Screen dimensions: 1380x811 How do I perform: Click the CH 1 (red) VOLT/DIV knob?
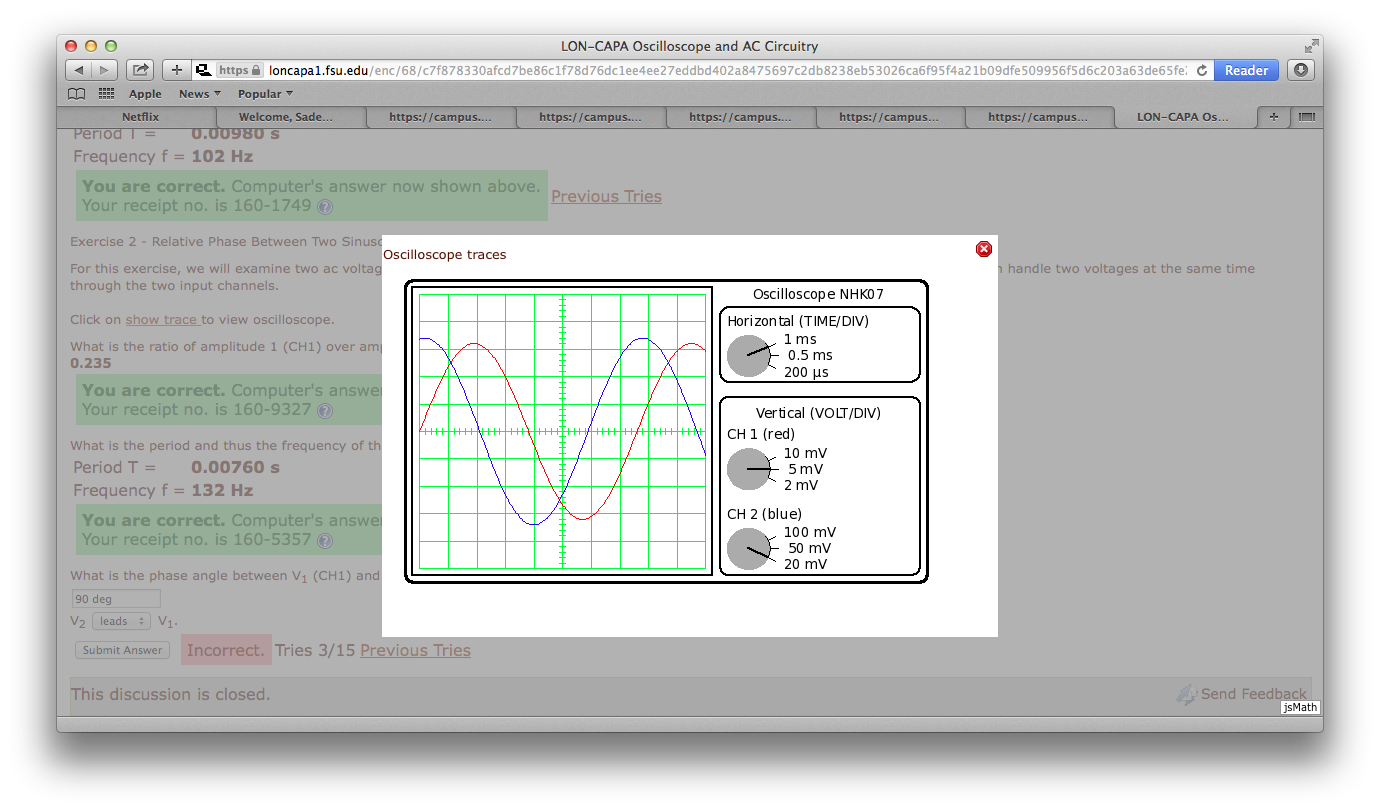coord(749,469)
